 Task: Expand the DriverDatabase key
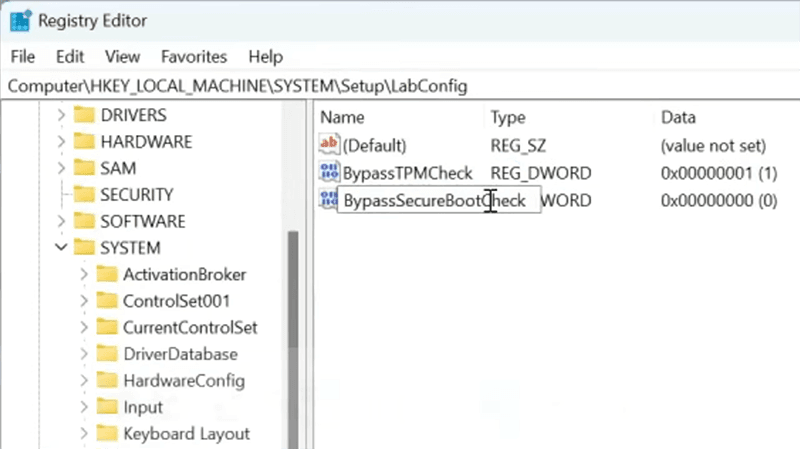pos(84,354)
